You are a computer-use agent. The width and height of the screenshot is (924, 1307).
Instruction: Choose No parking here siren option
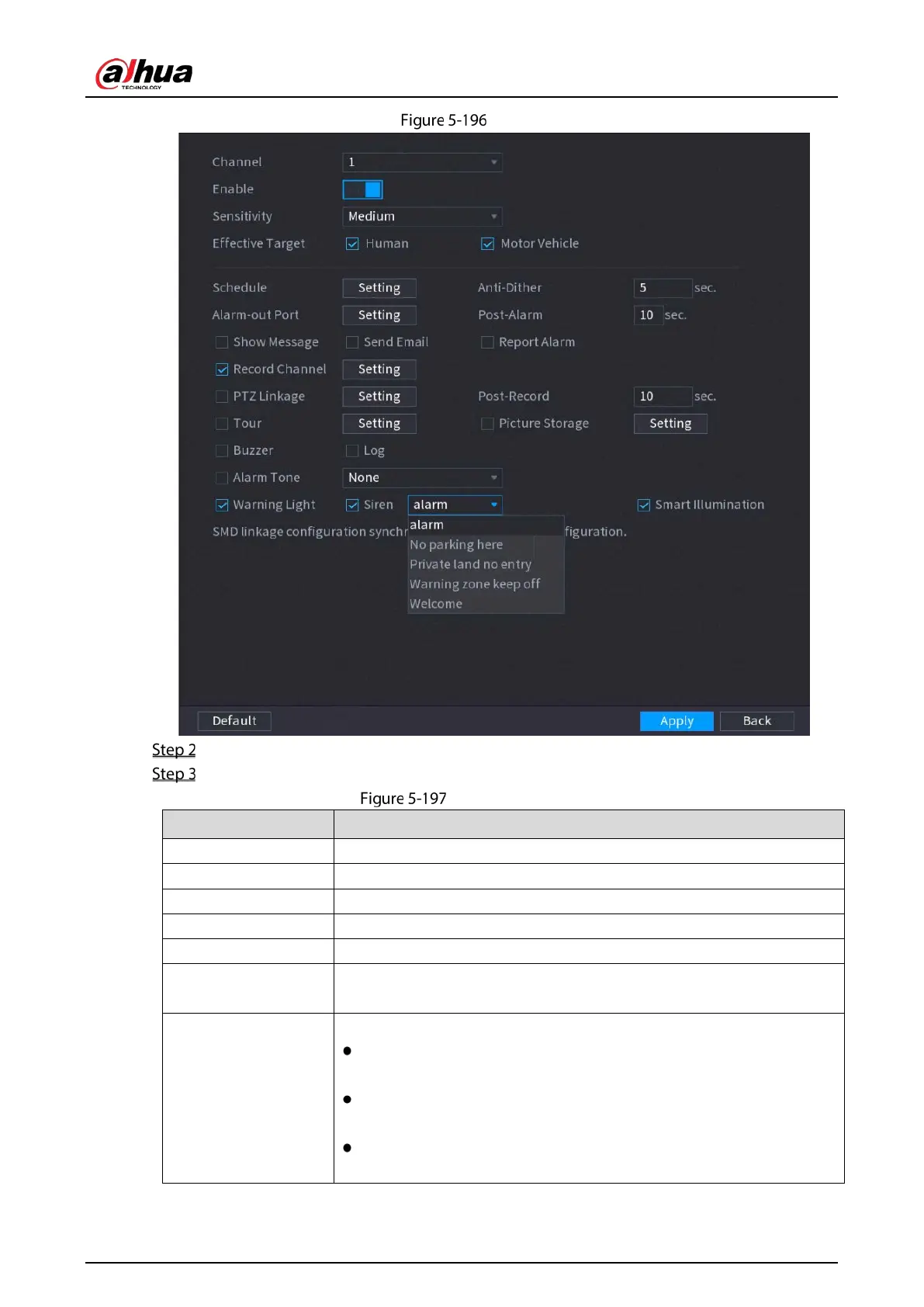tap(486, 545)
